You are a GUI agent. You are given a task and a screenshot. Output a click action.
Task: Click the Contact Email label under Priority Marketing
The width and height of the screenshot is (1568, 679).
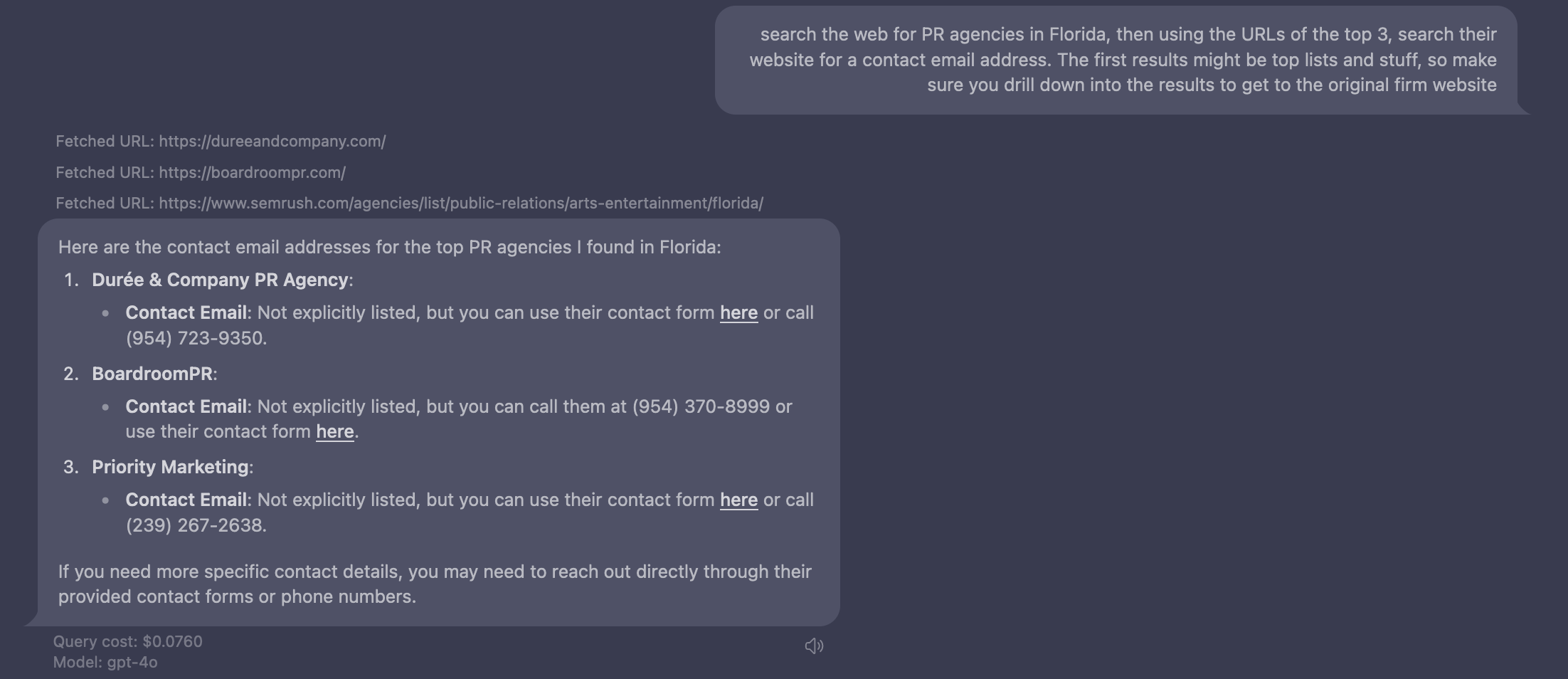point(186,500)
